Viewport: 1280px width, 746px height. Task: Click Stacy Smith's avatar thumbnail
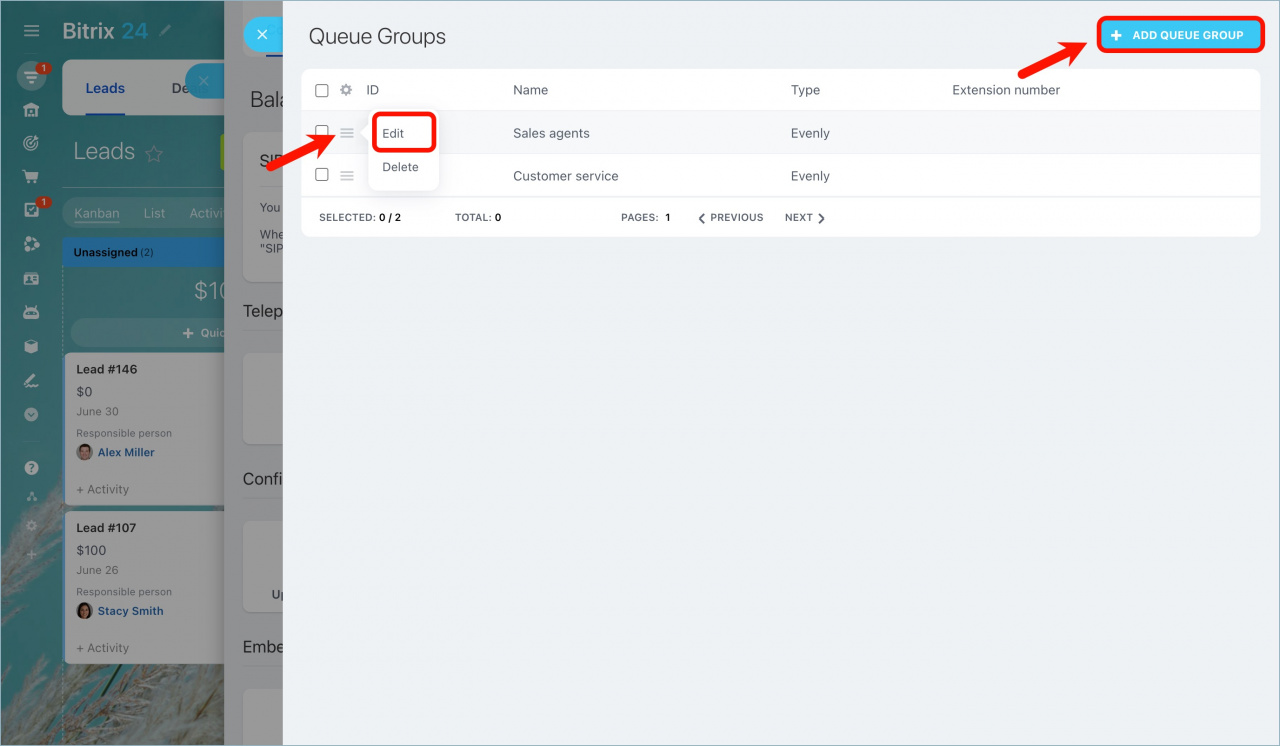coord(85,611)
